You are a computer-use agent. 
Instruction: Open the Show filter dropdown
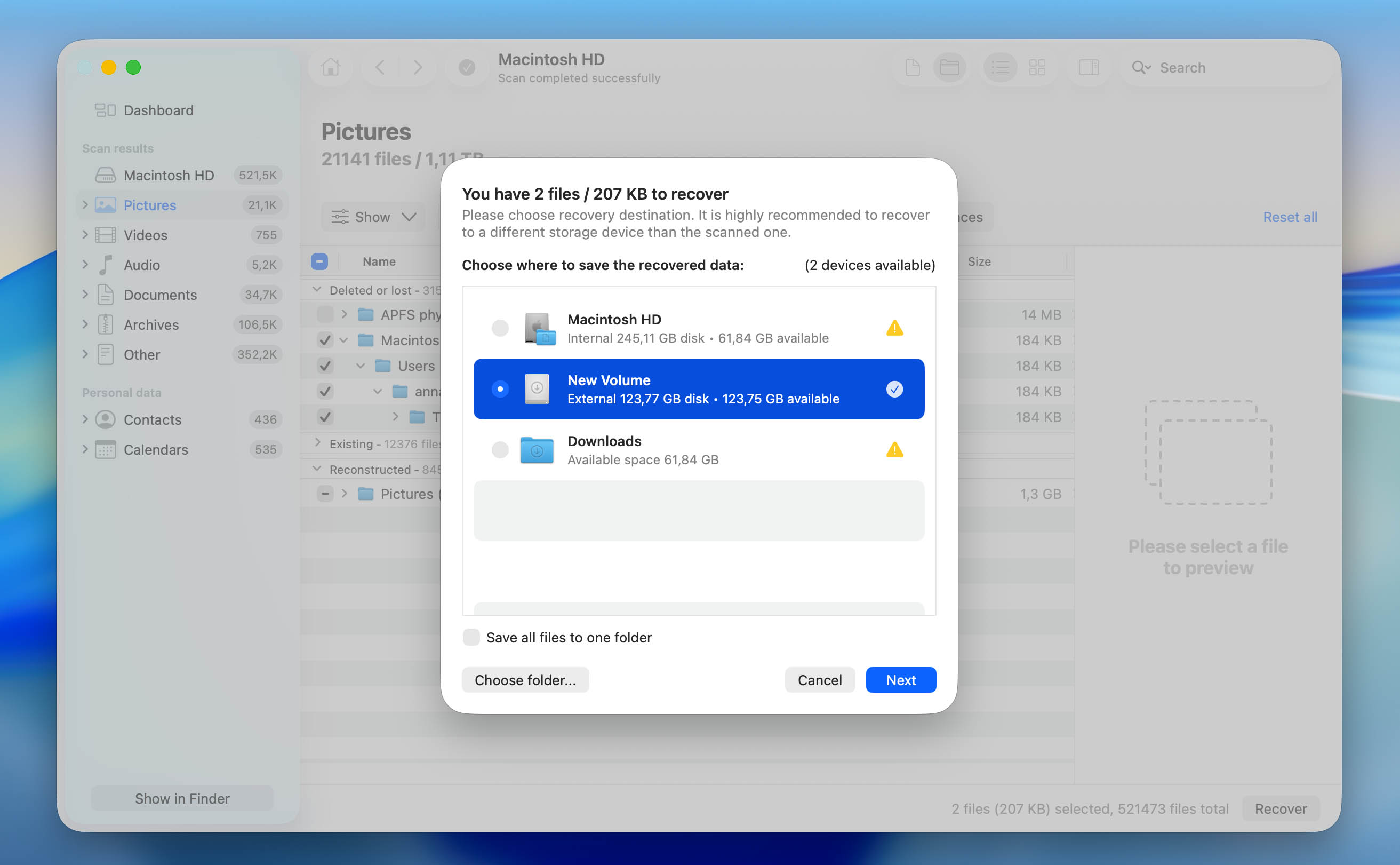[x=374, y=217]
